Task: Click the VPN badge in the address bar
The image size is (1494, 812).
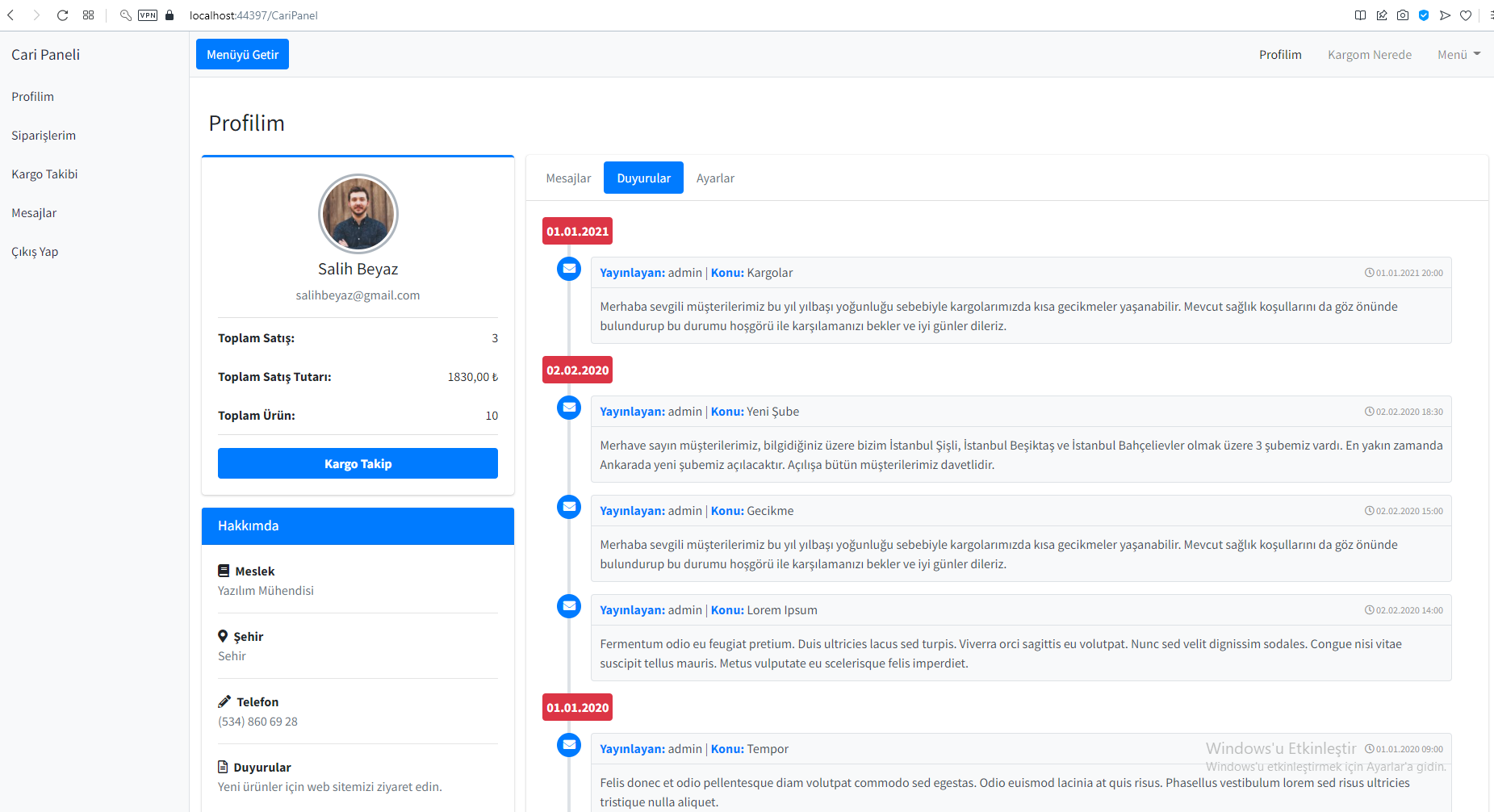Action: coord(148,15)
